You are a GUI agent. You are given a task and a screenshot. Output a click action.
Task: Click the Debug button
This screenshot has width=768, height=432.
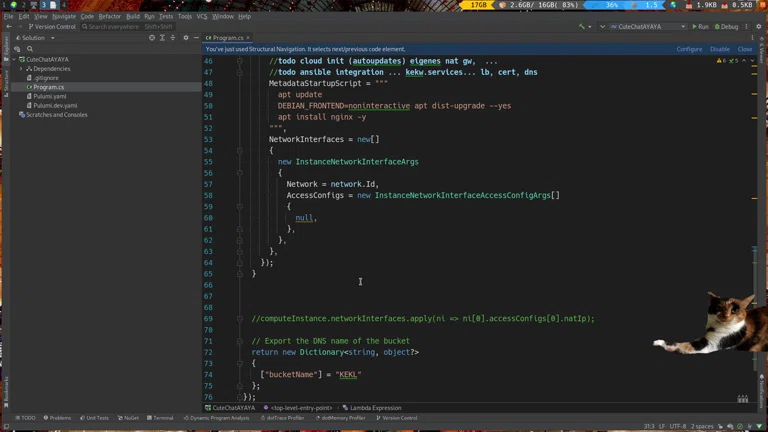[726, 26]
